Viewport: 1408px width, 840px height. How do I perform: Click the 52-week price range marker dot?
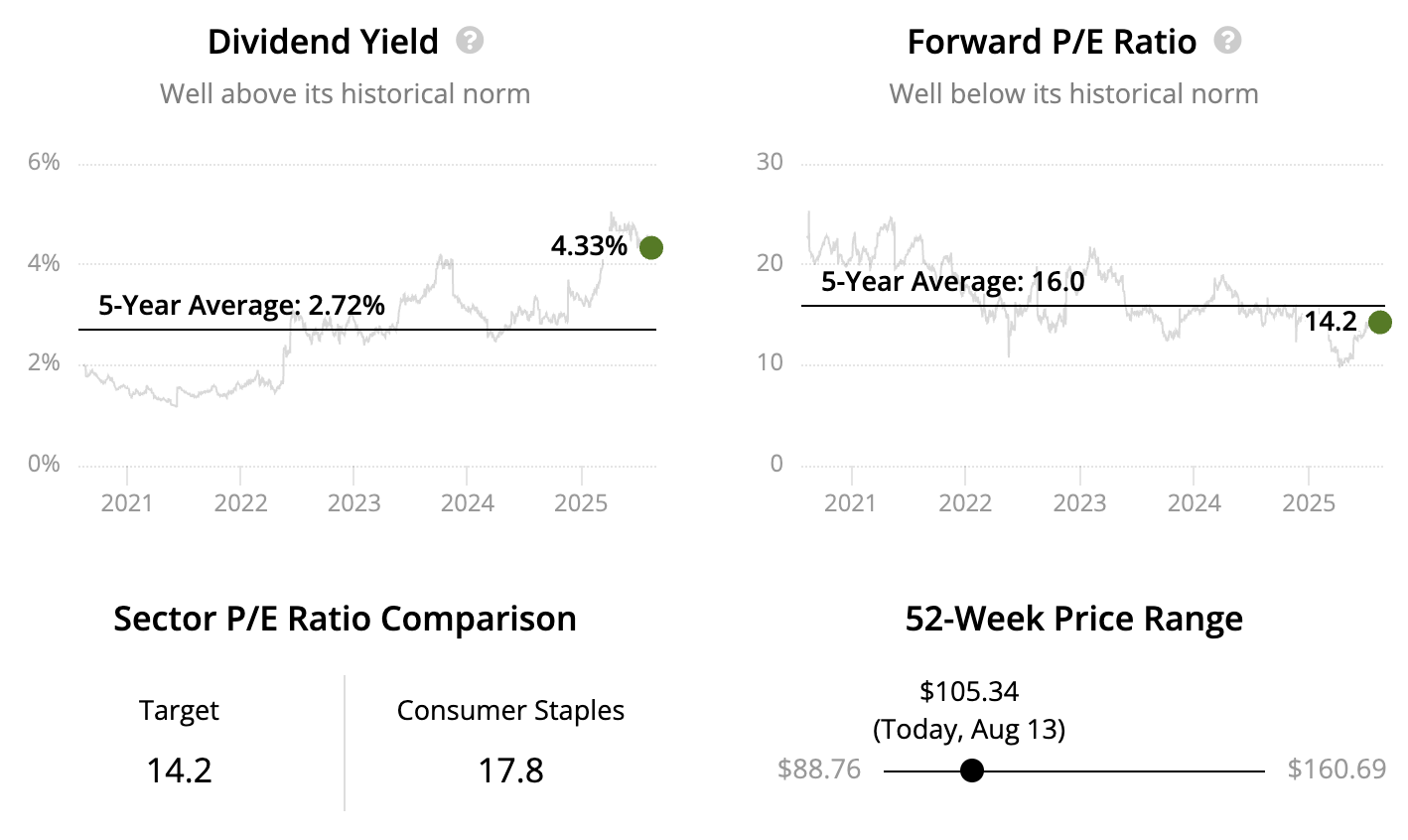(972, 770)
